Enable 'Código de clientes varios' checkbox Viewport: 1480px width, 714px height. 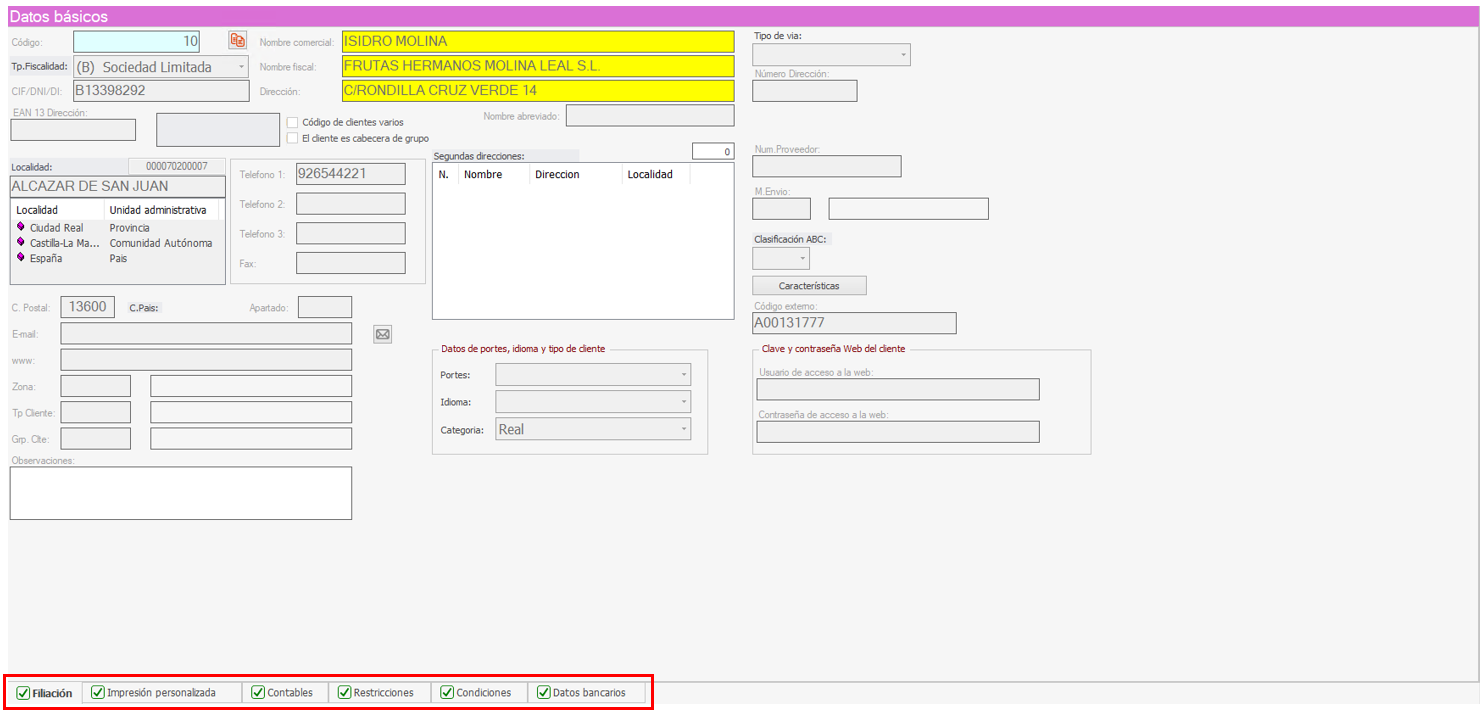pyautogui.click(x=292, y=122)
